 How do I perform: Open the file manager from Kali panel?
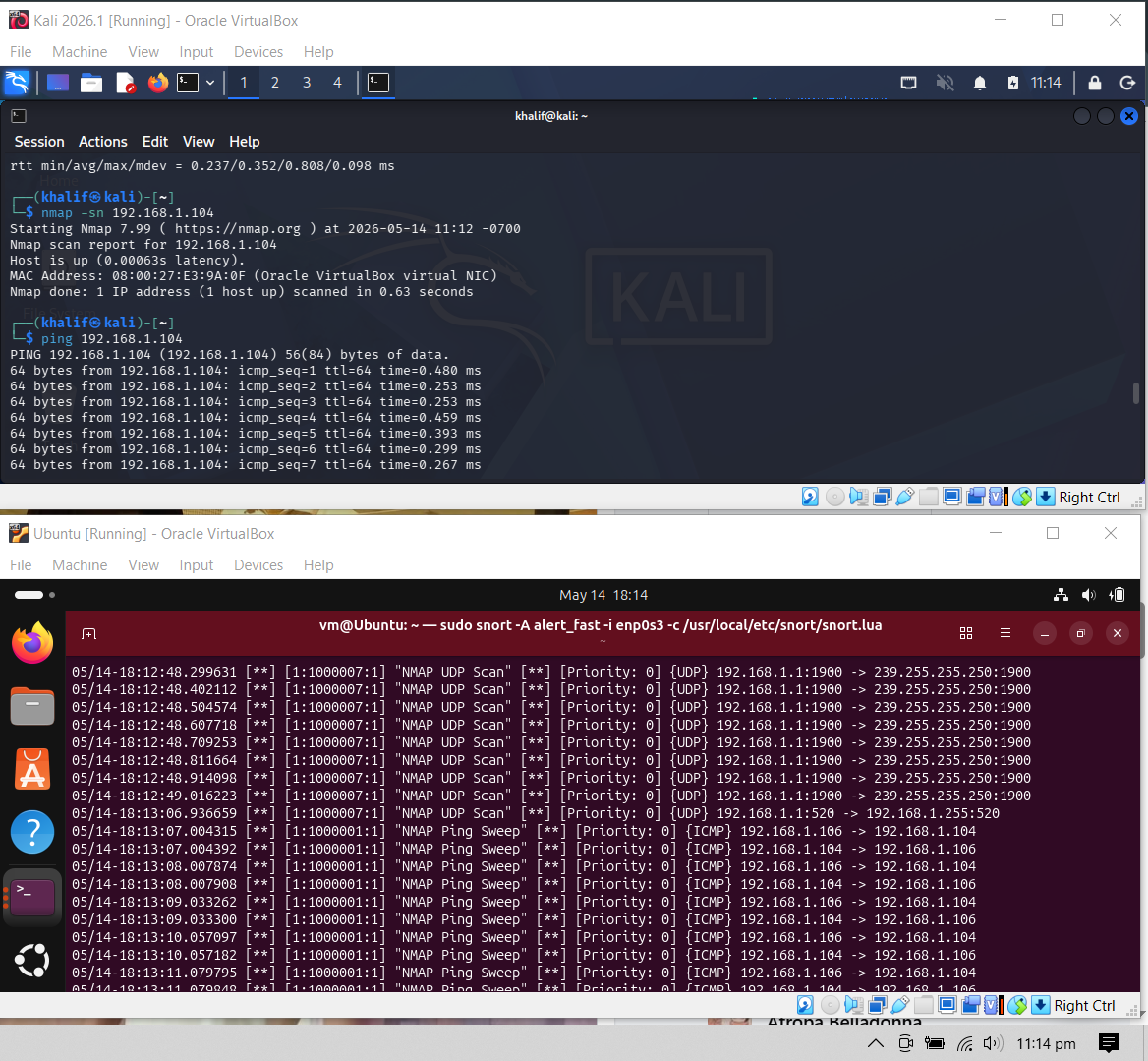(x=90, y=83)
